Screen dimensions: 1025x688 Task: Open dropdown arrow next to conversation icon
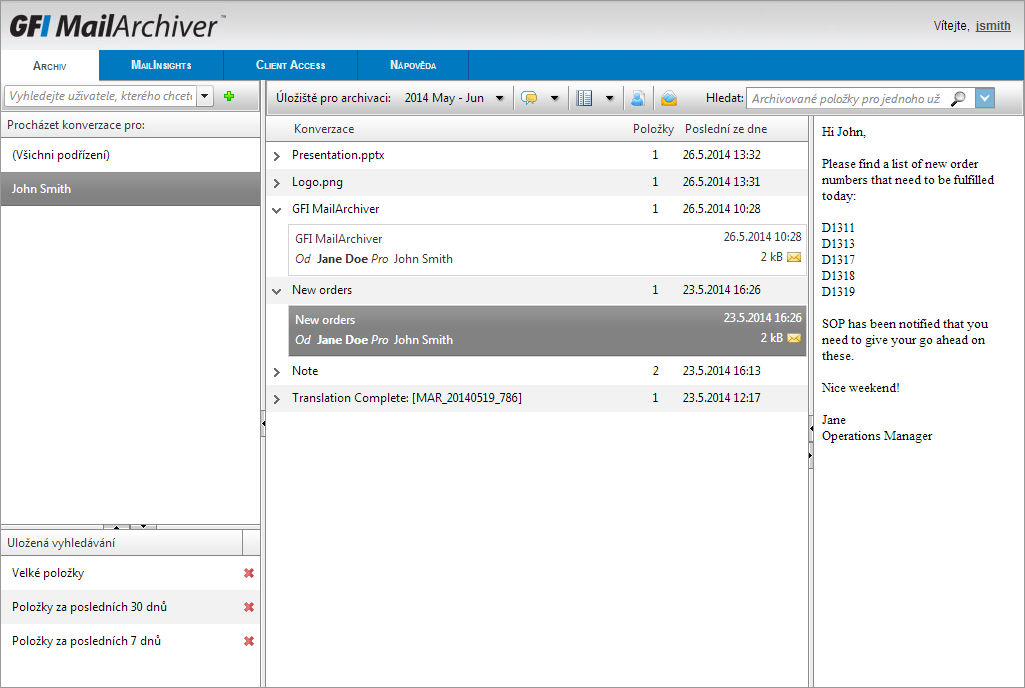[x=554, y=98]
